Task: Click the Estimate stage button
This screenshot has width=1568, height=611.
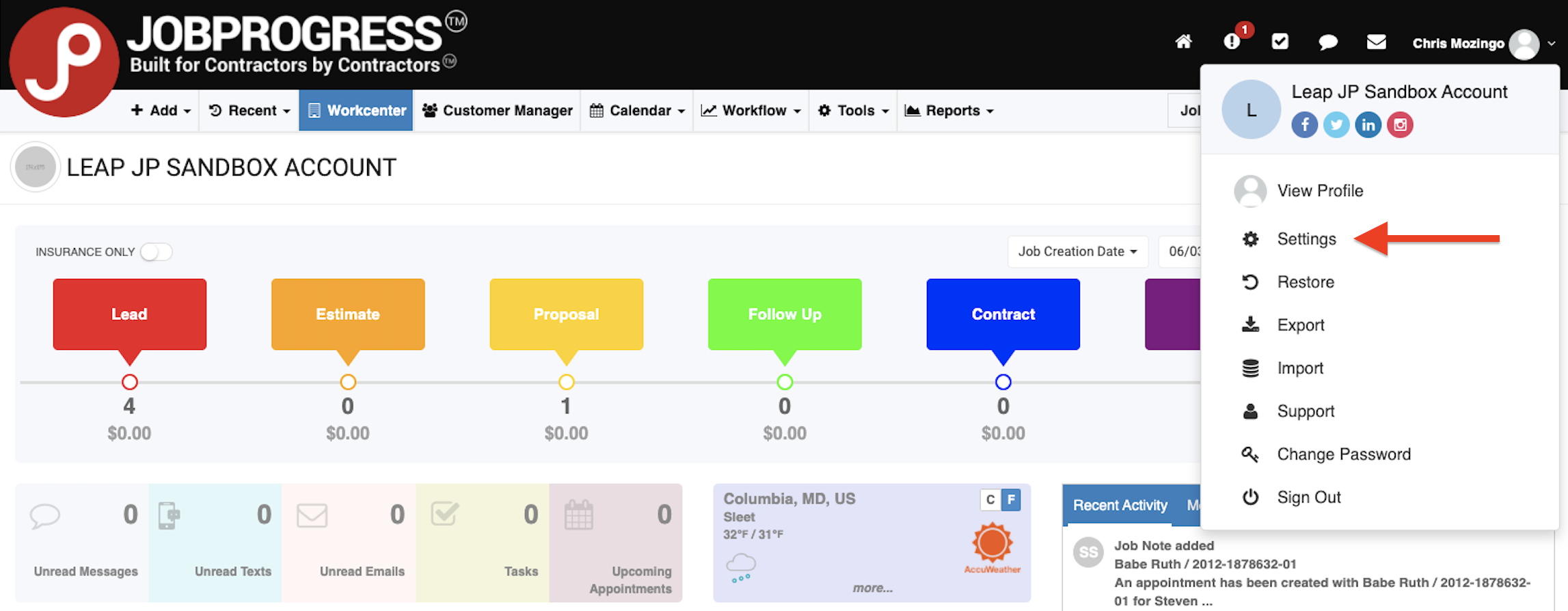Action: tap(348, 314)
